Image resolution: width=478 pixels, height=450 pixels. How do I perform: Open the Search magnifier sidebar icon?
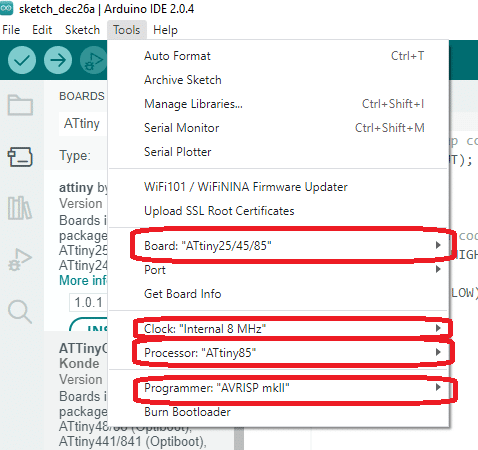pyautogui.click(x=20, y=311)
